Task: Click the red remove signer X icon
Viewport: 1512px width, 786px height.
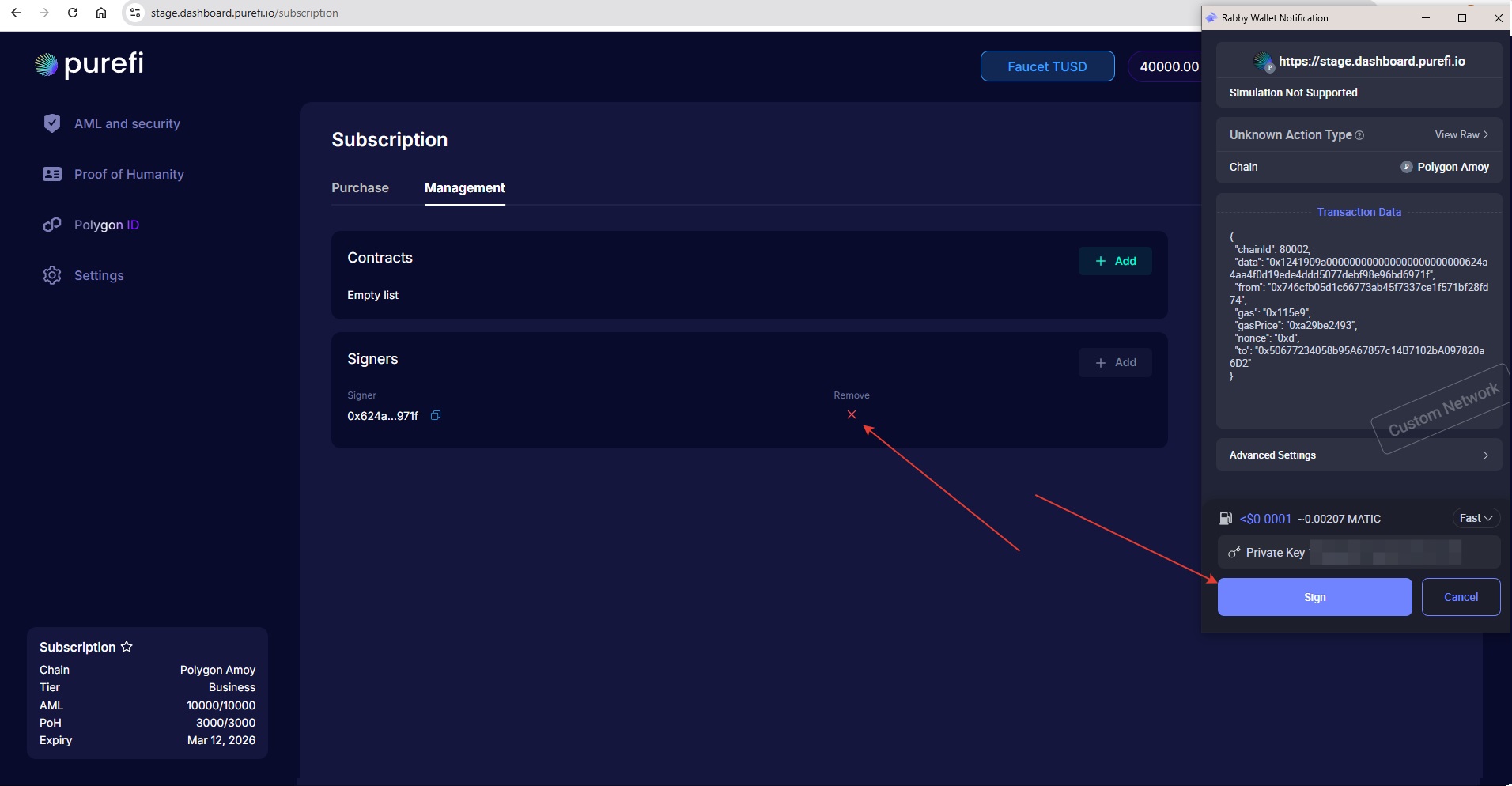Action: 851,414
